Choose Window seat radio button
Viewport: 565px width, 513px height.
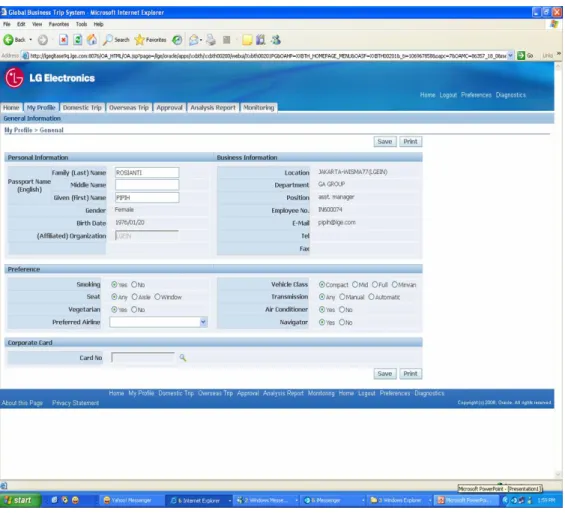click(x=157, y=297)
